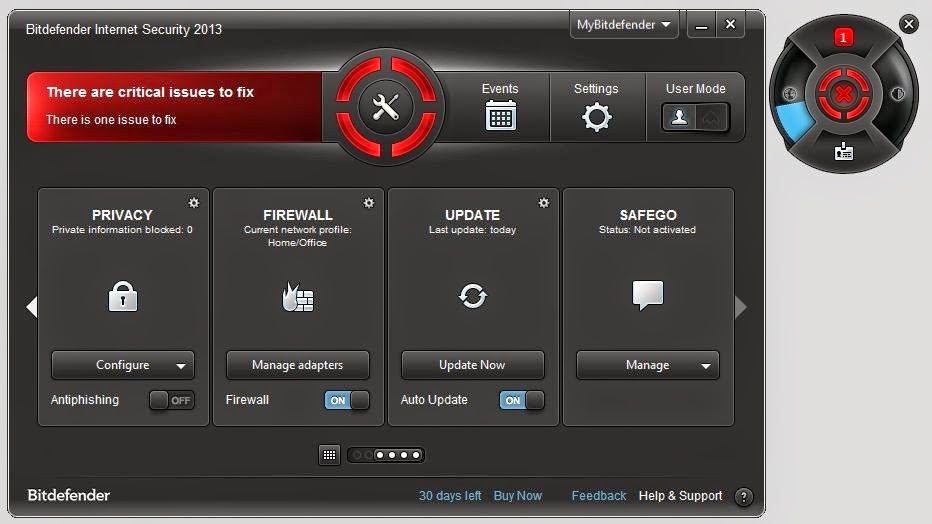This screenshot has height=524, width=932.
Task: Select standard user mode person icon
Action: coord(679,117)
